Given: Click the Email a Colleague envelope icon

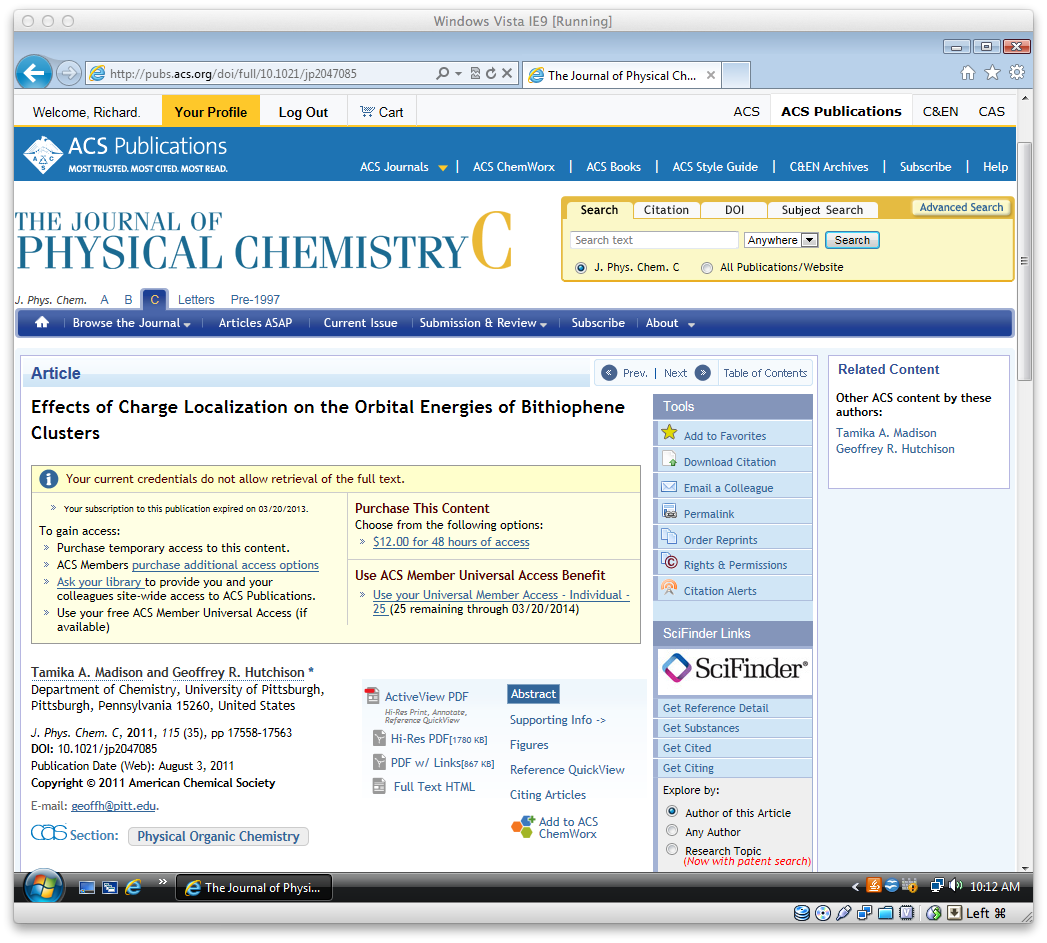Looking at the screenshot, I should coord(669,487).
